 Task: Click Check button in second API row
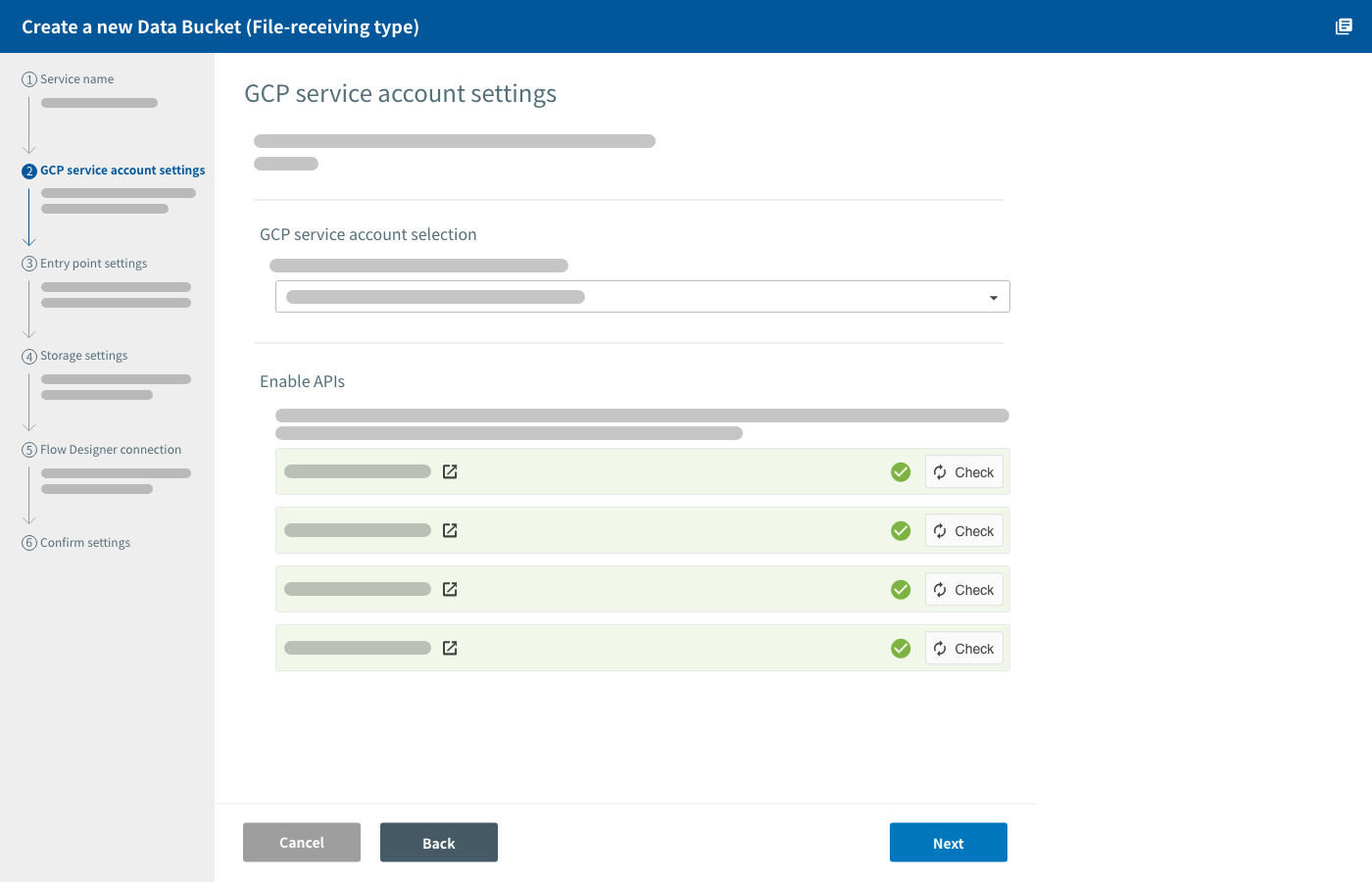coord(964,531)
